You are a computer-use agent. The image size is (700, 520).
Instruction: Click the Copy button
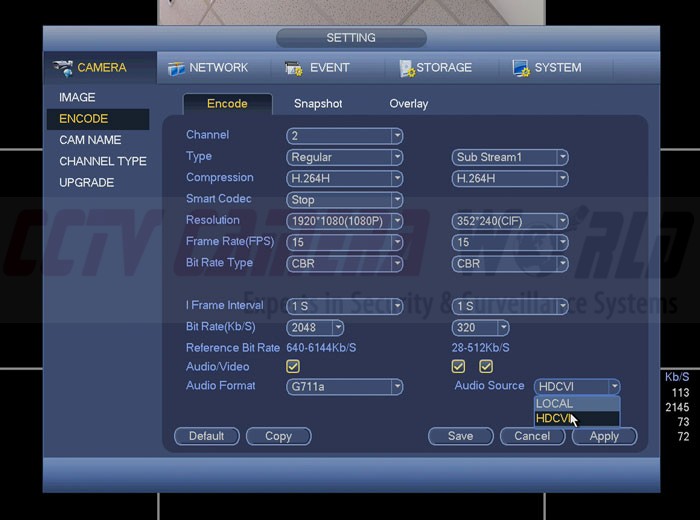pyautogui.click(x=278, y=436)
